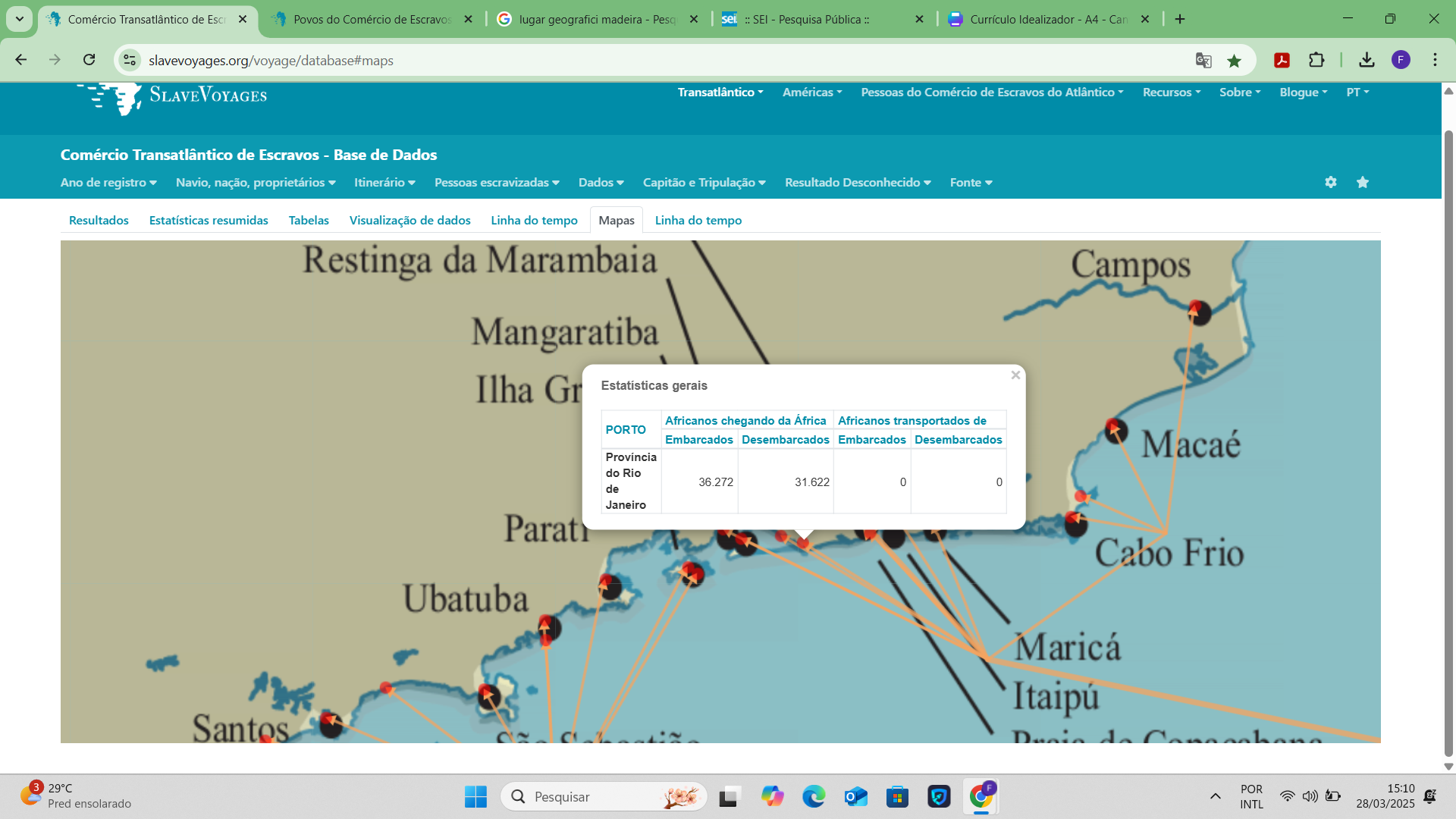Open Chrome extensions puzzle icon

coord(1316,61)
